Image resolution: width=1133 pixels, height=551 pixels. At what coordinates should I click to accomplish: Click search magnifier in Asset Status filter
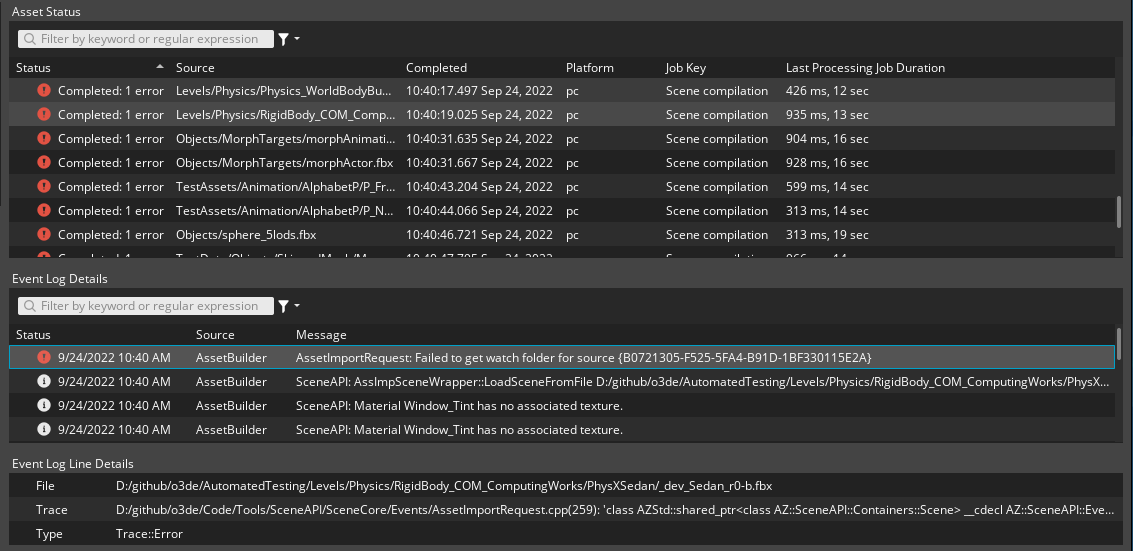tap(30, 39)
